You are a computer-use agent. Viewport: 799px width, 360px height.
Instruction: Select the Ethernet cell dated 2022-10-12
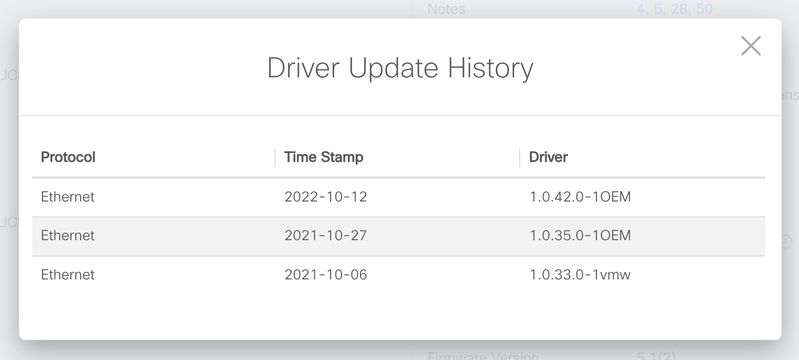pos(68,197)
